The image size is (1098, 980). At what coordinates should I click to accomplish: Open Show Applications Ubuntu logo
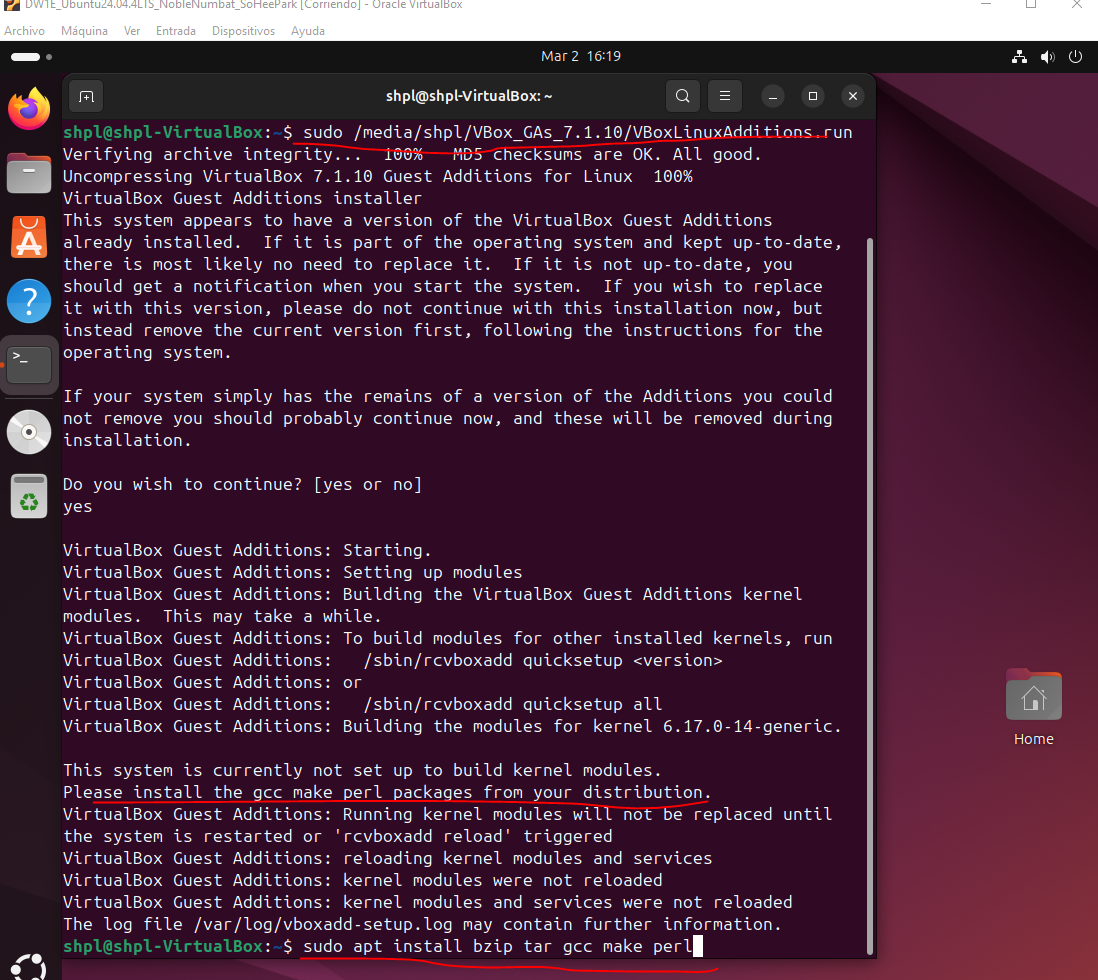29,967
